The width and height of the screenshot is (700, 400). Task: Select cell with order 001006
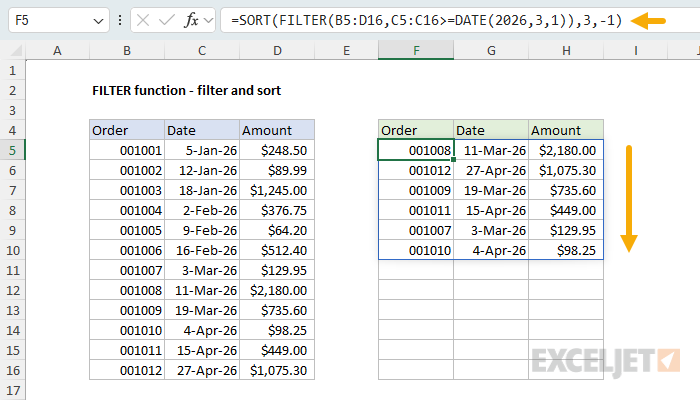point(127,250)
